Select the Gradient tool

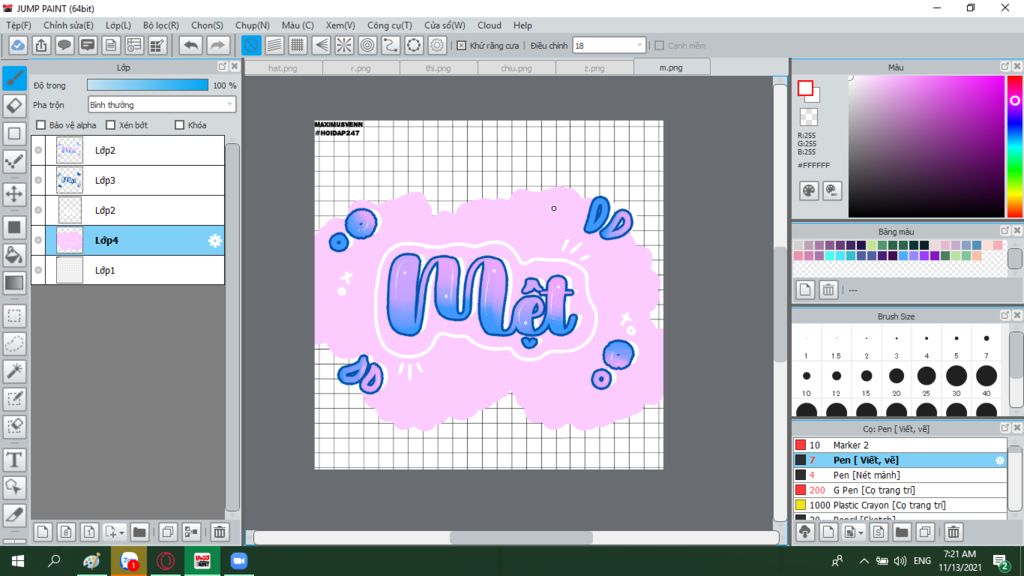click(x=14, y=283)
